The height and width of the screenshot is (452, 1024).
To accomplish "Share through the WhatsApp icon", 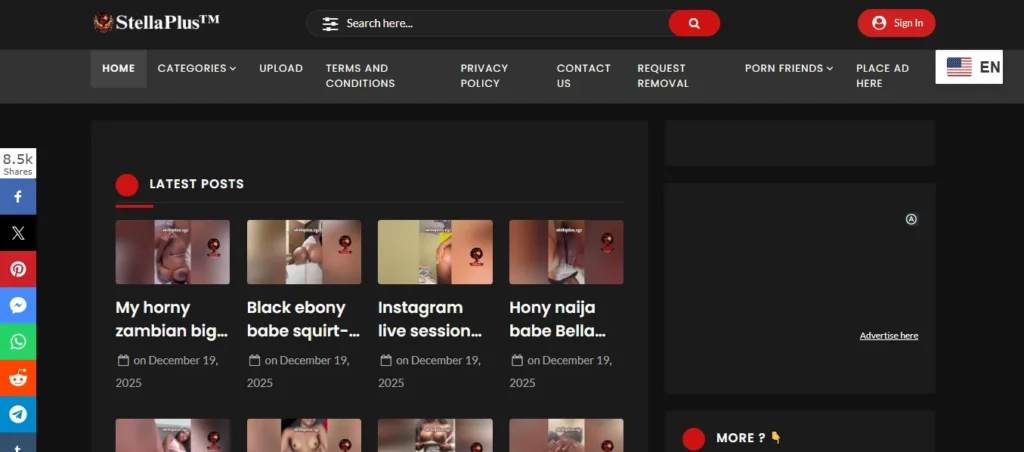I will pyautogui.click(x=18, y=341).
